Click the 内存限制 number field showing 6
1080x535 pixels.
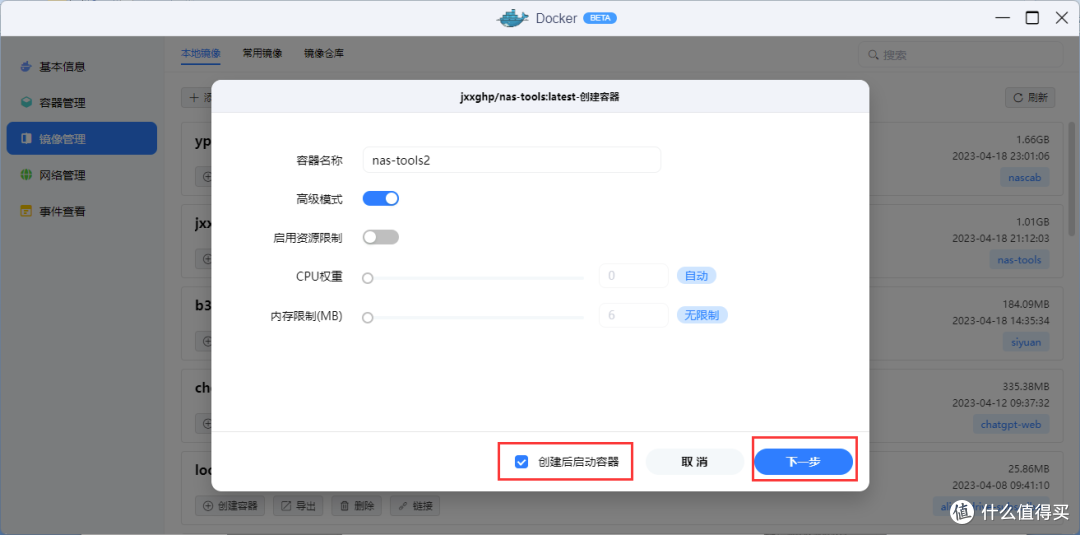(x=634, y=315)
